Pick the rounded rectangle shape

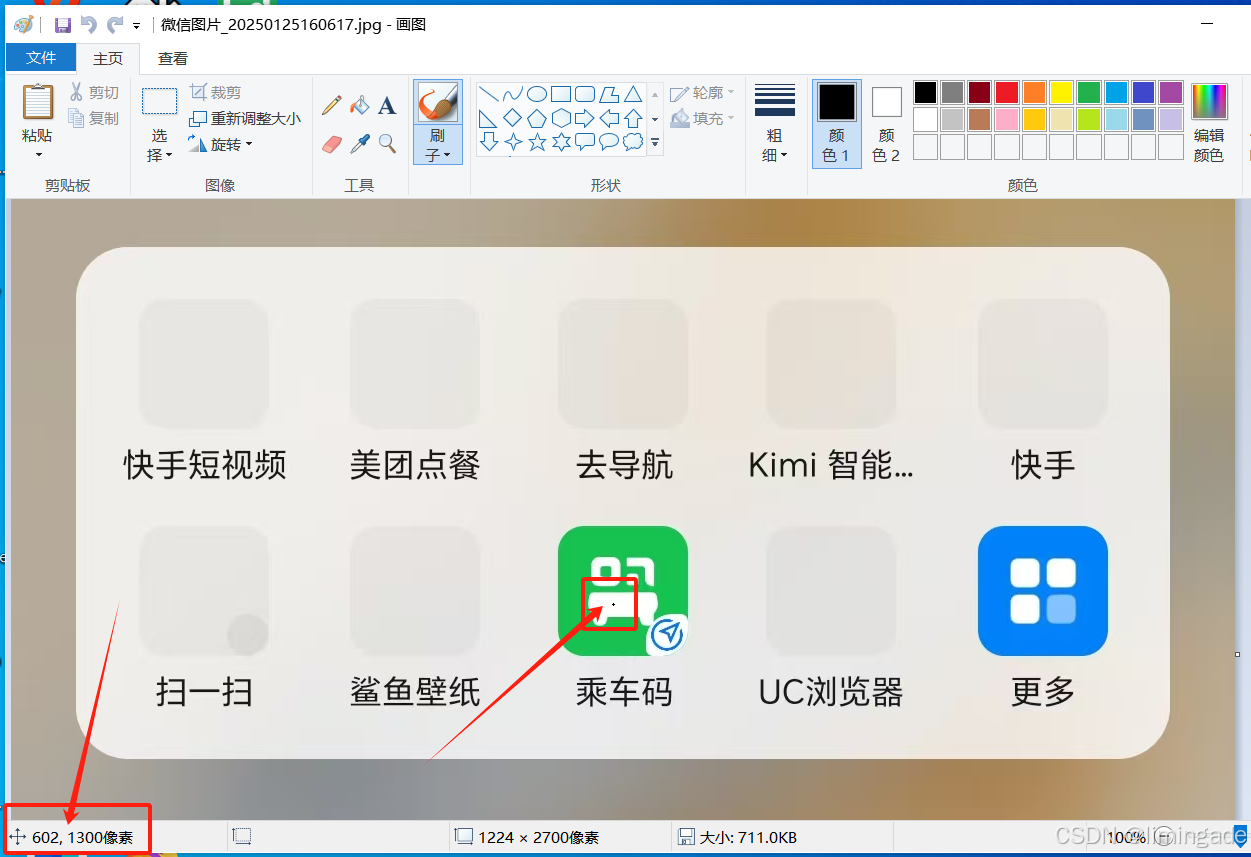coord(585,95)
